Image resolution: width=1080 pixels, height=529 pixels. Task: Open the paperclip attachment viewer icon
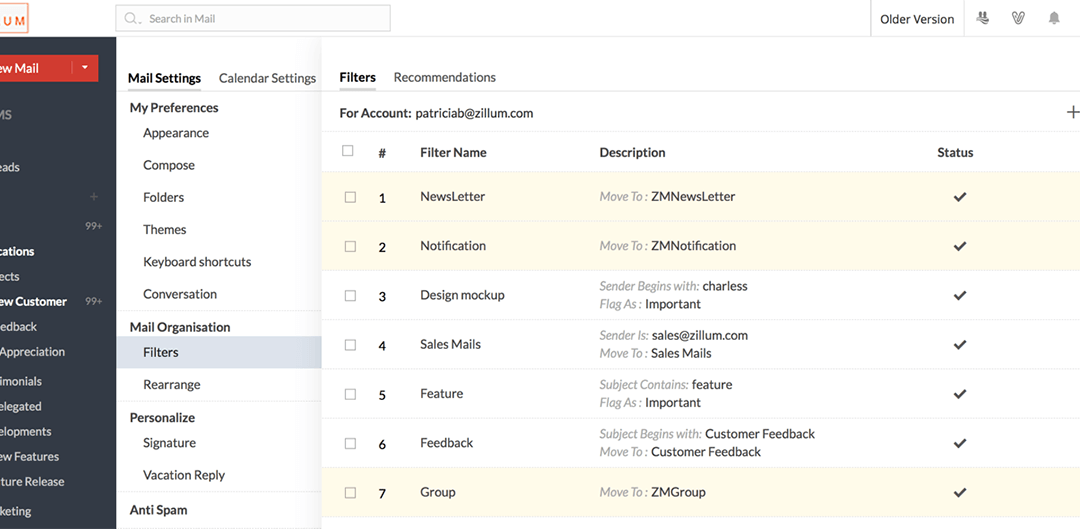point(1018,18)
